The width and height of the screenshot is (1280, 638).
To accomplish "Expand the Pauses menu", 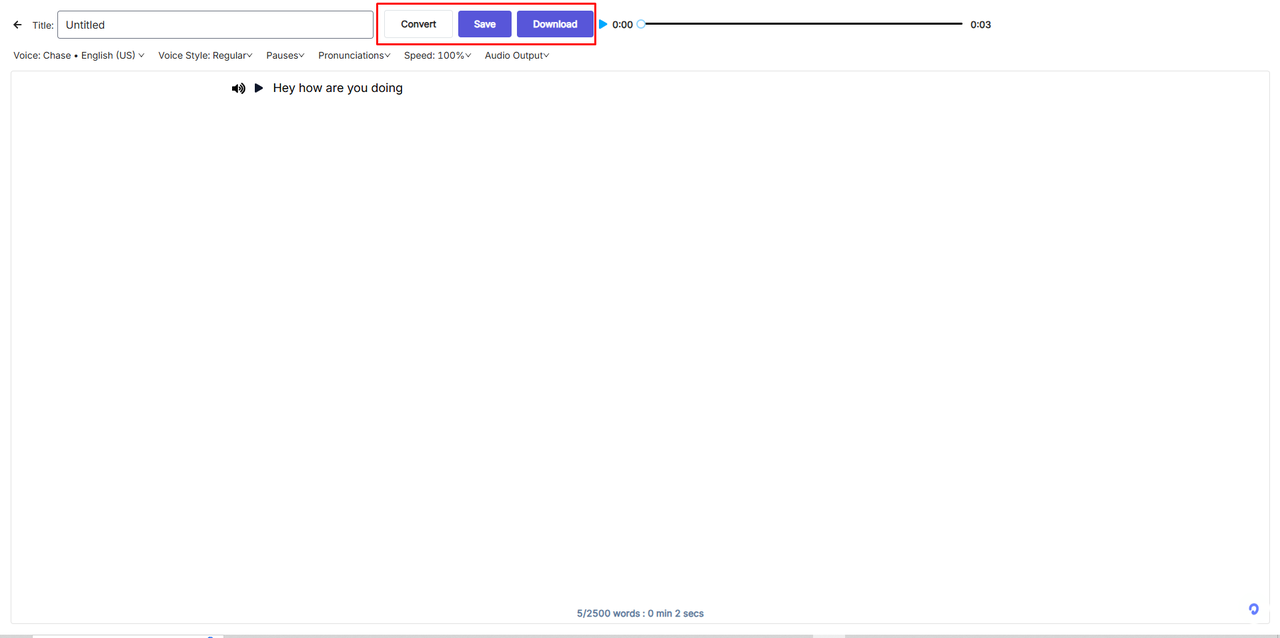I will tap(285, 56).
